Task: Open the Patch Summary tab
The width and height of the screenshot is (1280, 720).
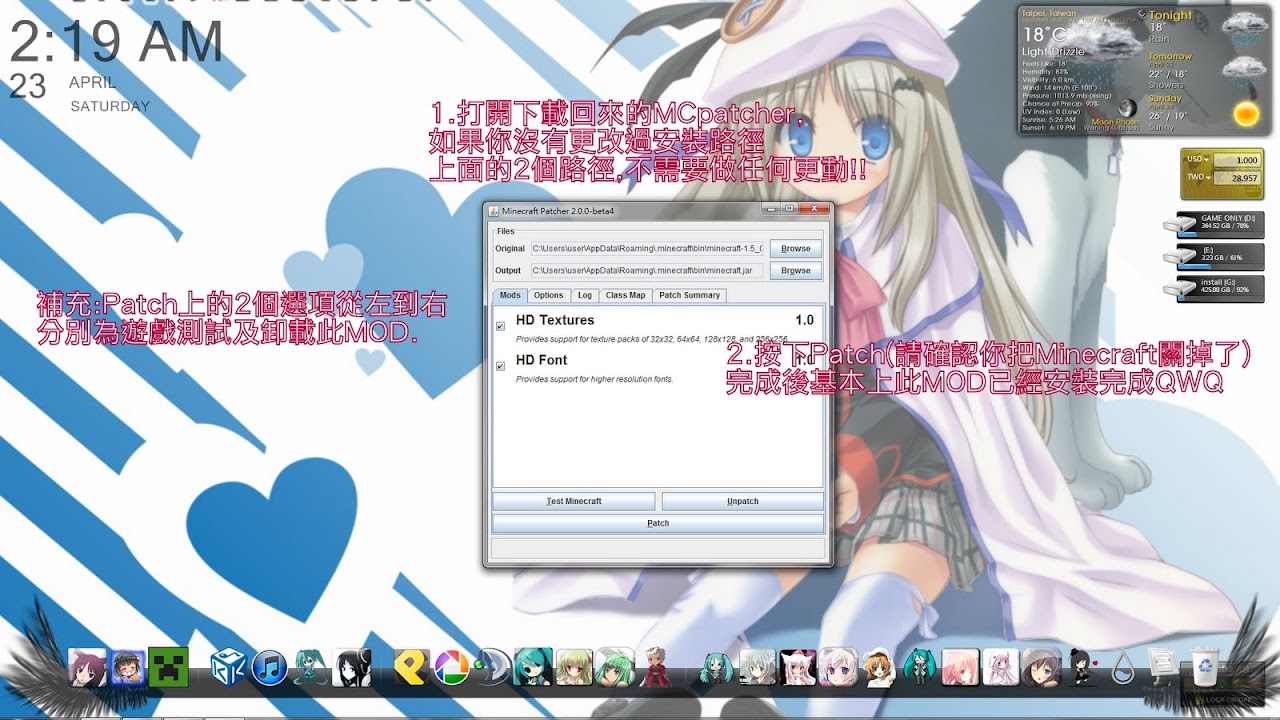Action: coord(689,295)
